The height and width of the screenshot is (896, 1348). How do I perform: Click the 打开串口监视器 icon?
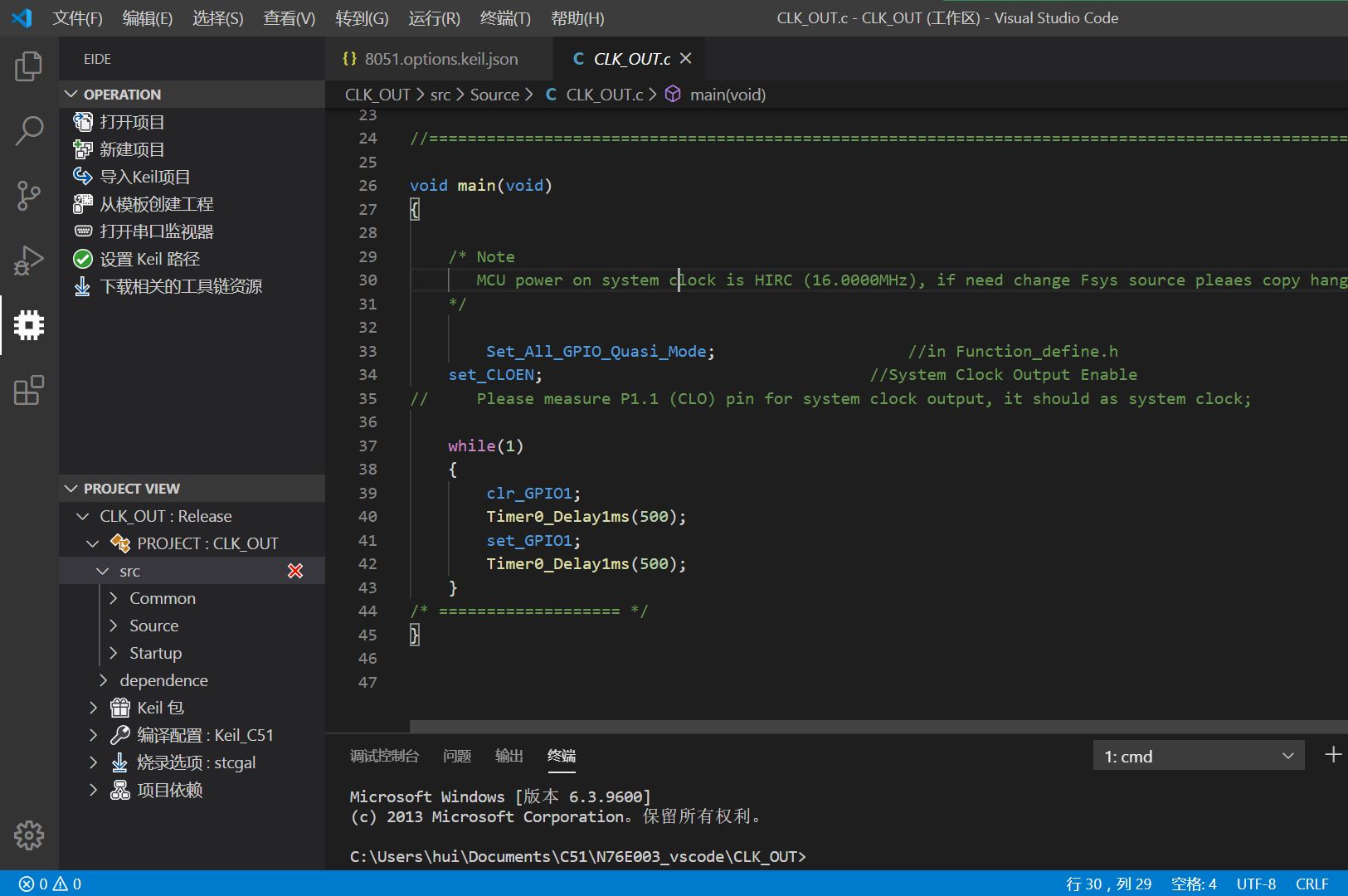click(83, 231)
